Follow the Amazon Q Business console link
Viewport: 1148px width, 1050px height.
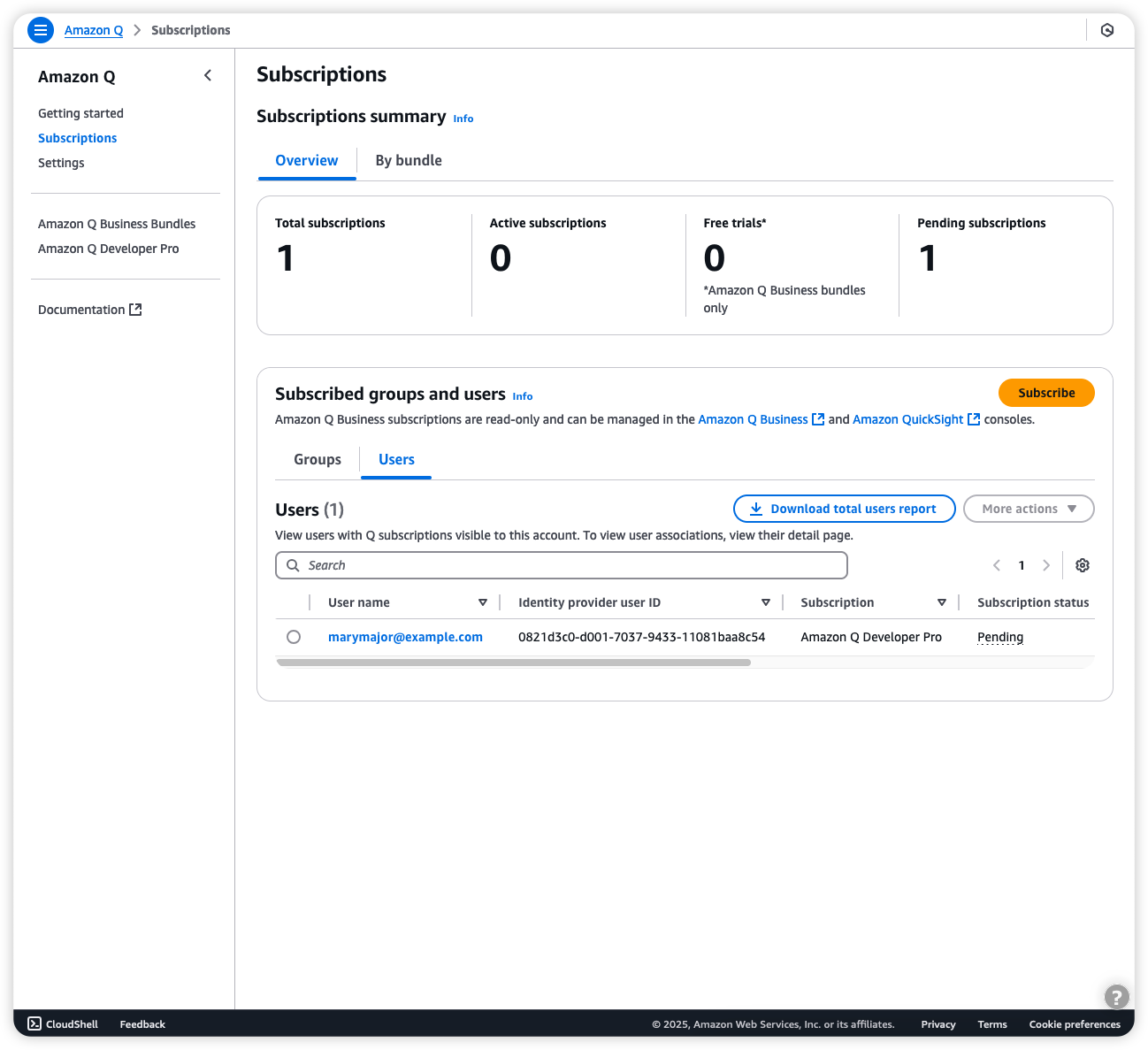click(x=761, y=419)
